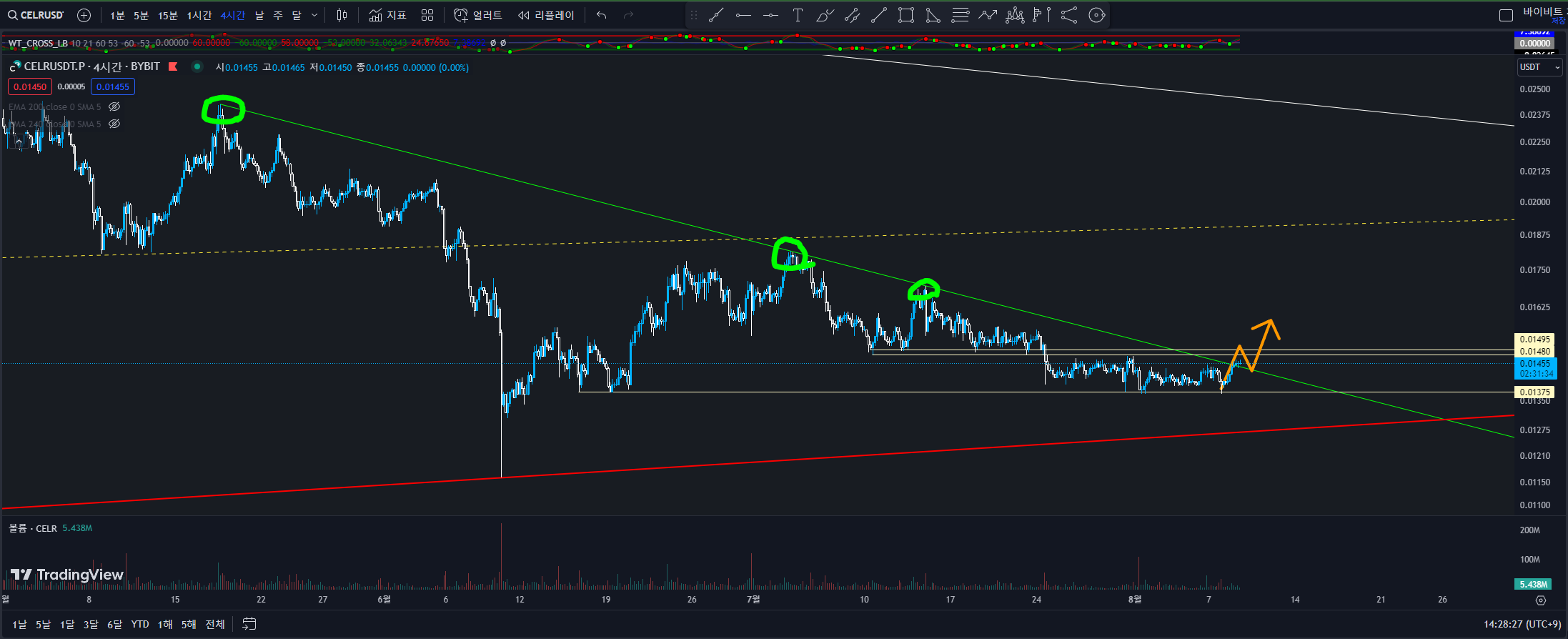Switch to the 주 weekly timeframe
1568x639 pixels.
[278, 15]
